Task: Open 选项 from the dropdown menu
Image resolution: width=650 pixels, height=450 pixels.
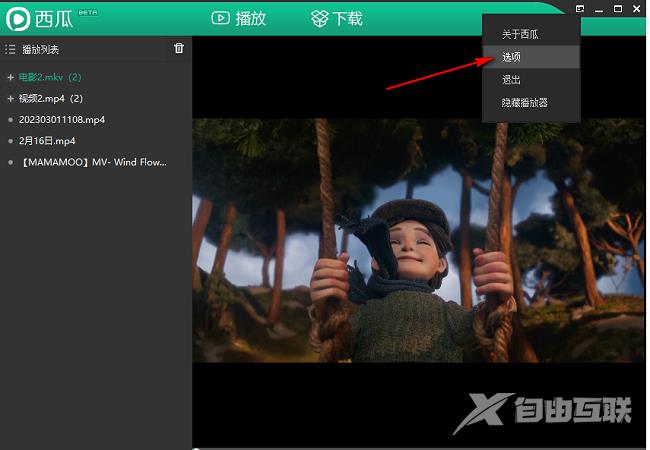Action: 511,57
